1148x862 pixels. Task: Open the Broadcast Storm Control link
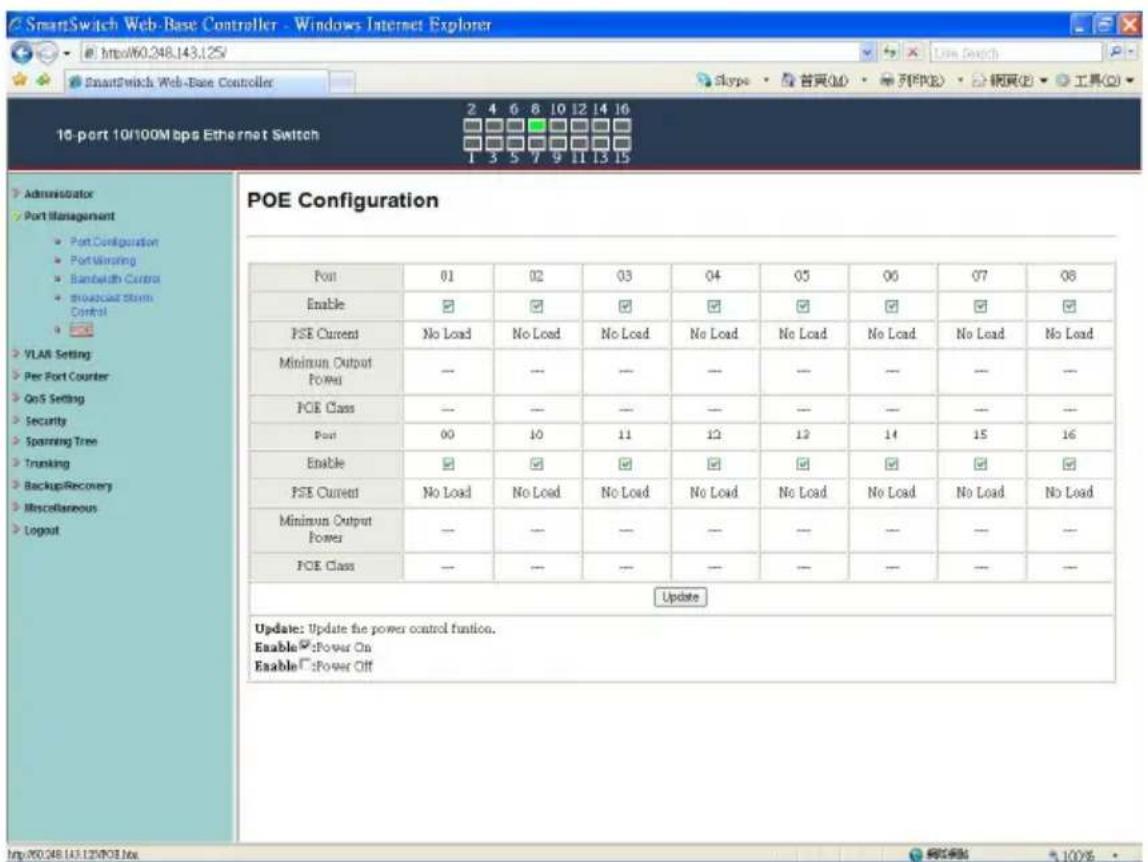pyautogui.click(x=111, y=305)
